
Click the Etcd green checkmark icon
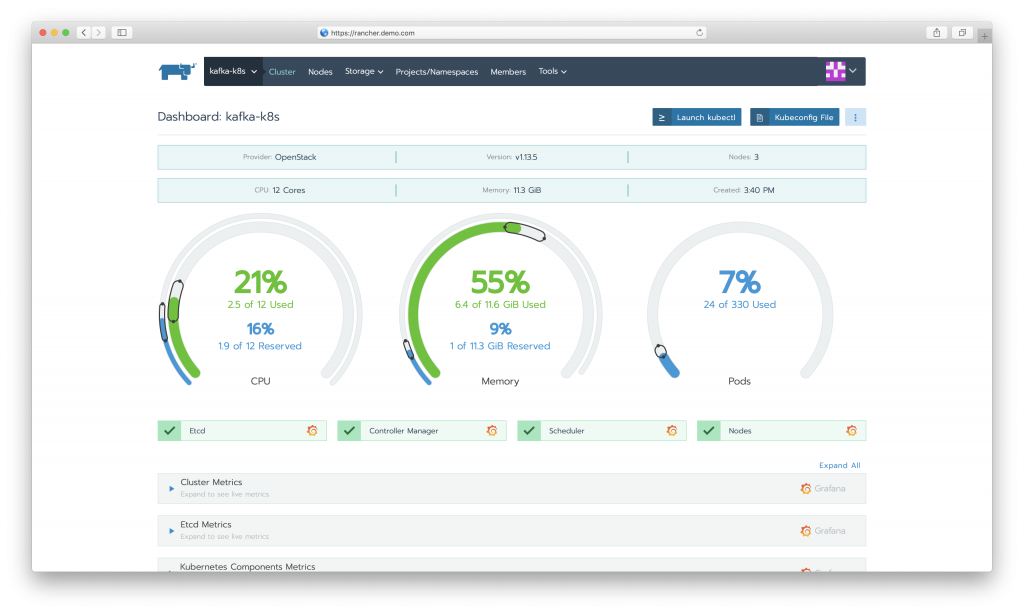(x=169, y=430)
